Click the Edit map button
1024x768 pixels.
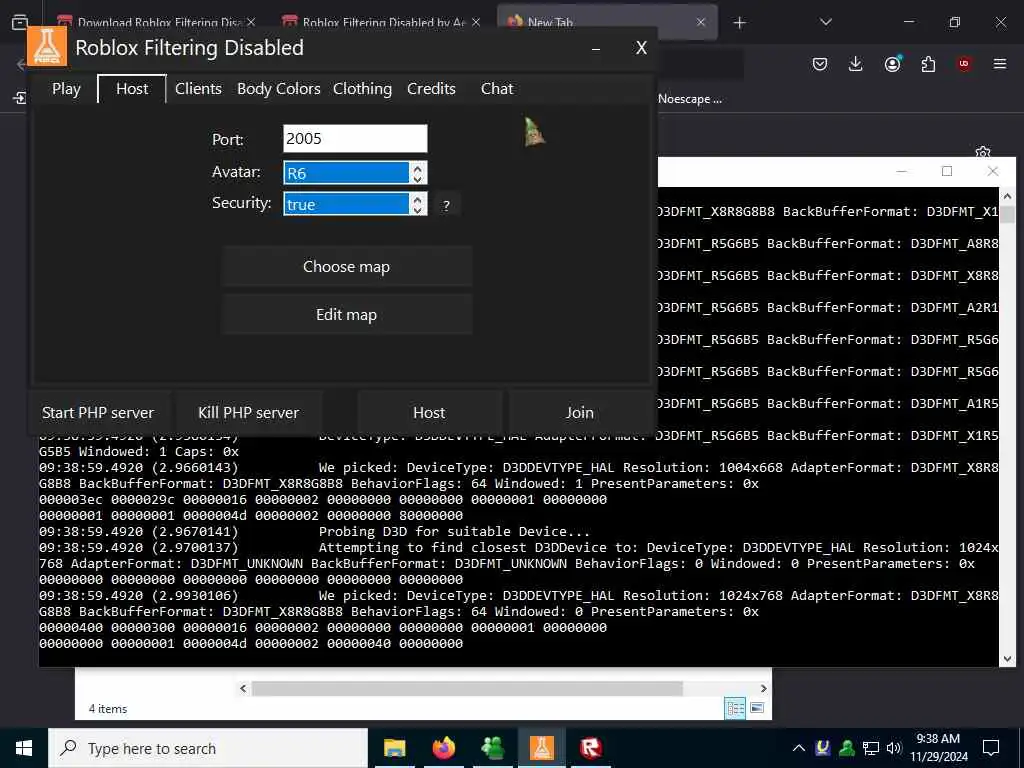click(x=346, y=315)
